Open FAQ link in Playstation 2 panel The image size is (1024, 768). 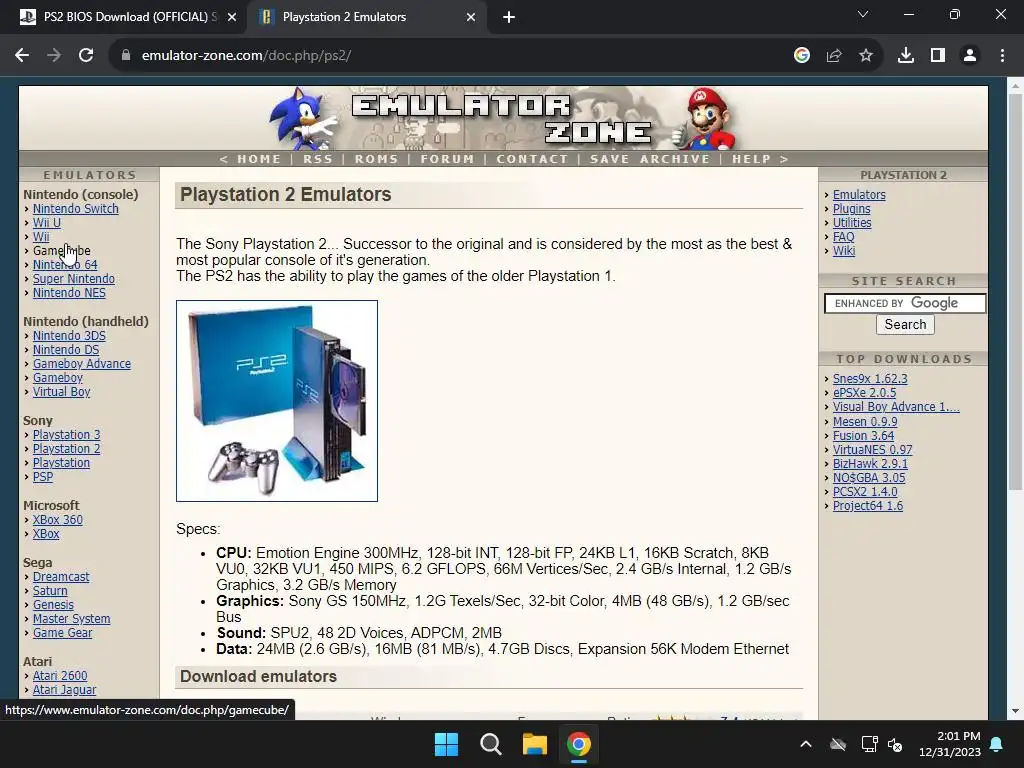[843, 237]
